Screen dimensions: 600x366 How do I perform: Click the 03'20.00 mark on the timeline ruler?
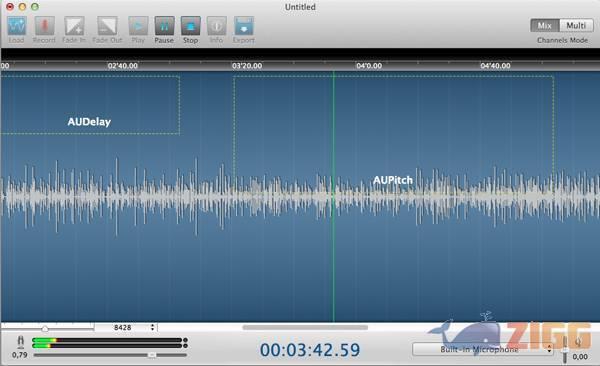[x=247, y=66]
